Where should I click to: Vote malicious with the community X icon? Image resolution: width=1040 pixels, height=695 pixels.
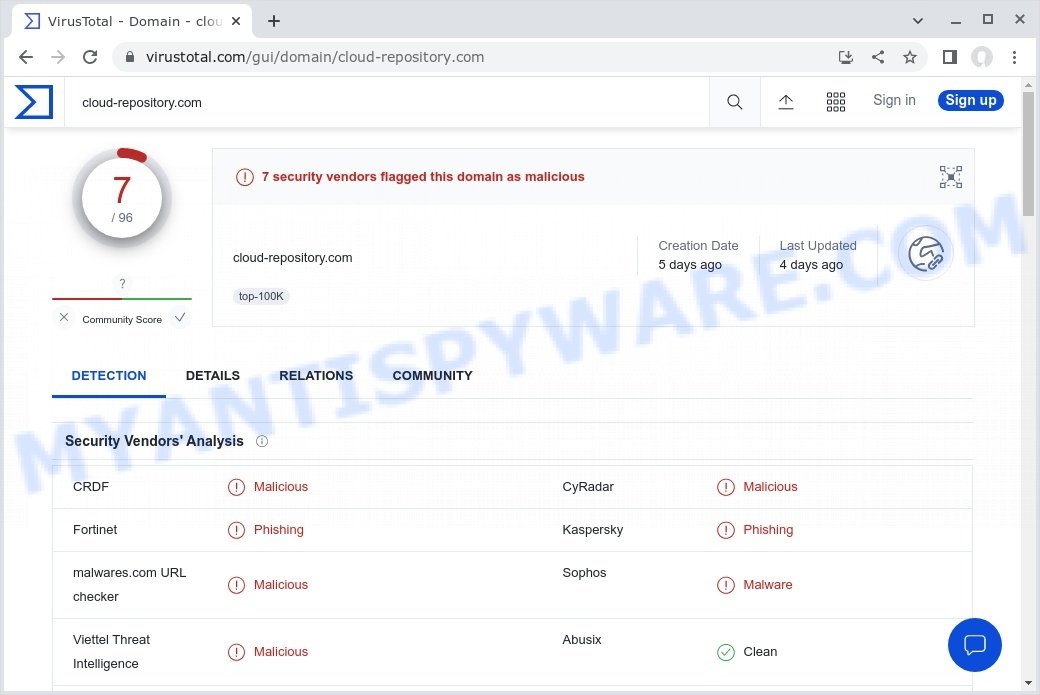point(64,318)
